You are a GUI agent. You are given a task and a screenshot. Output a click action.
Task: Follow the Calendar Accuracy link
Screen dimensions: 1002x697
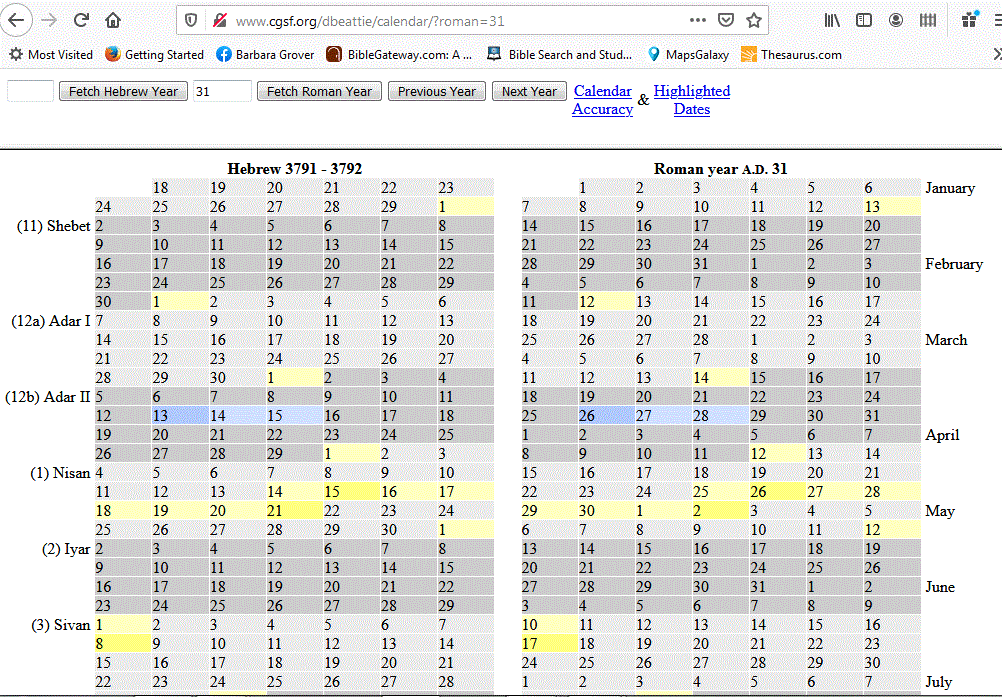click(602, 100)
